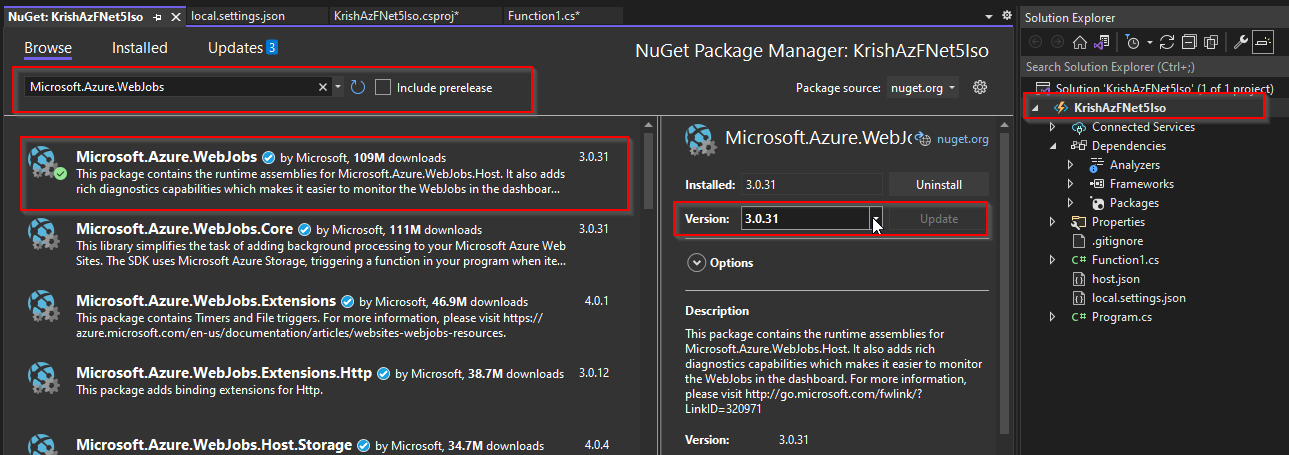This screenshot has width=1289, height=455.
Task: Open Properties wrench icon in Solution Explorer
Action: (1241, 42)
